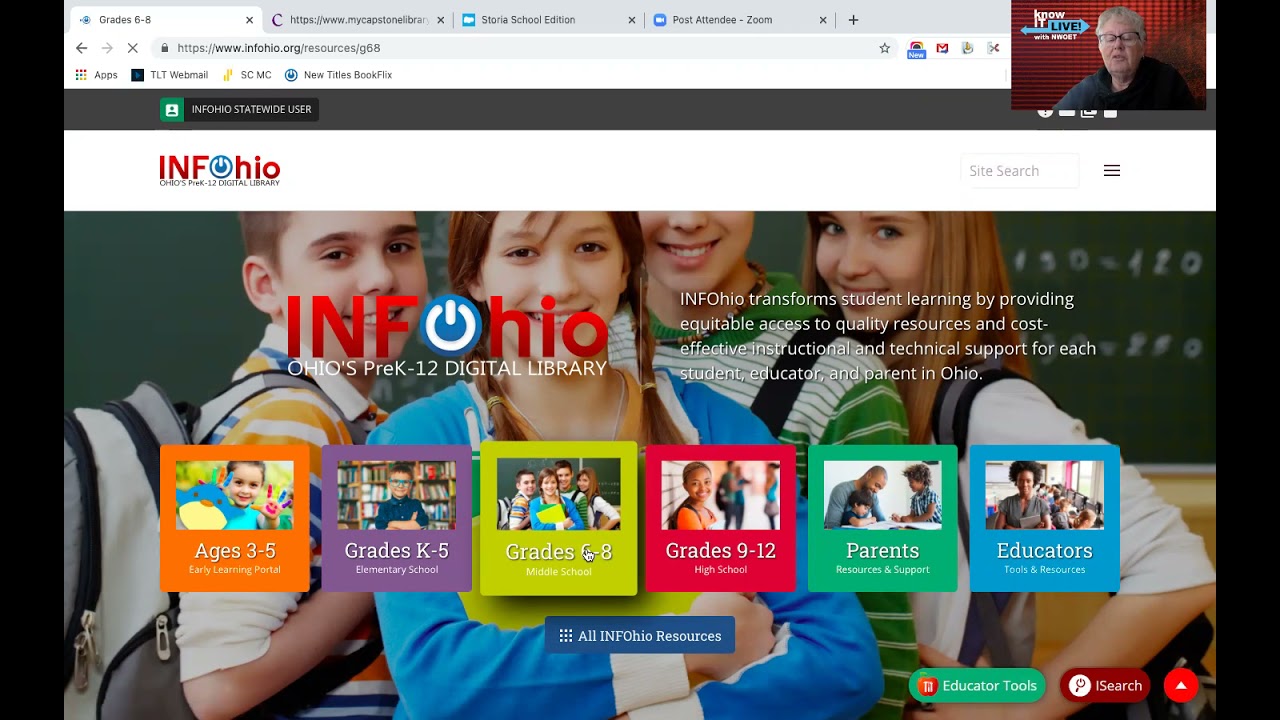Click the Parents tile photo

tap(883, 495)
